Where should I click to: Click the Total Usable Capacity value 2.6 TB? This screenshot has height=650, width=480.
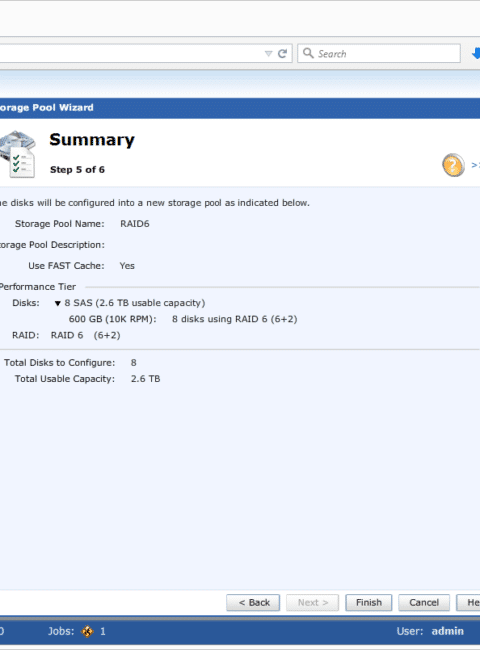(145, 379)
